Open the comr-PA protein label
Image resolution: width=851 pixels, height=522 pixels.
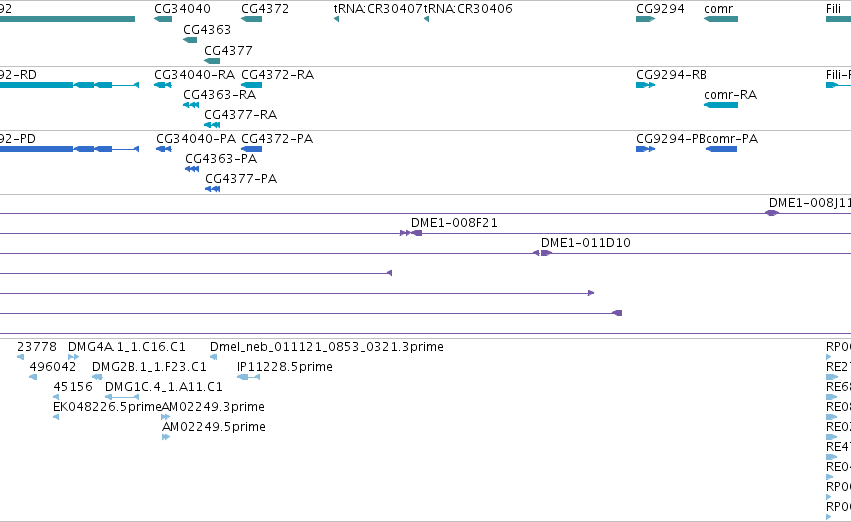[x=732, y=138]
